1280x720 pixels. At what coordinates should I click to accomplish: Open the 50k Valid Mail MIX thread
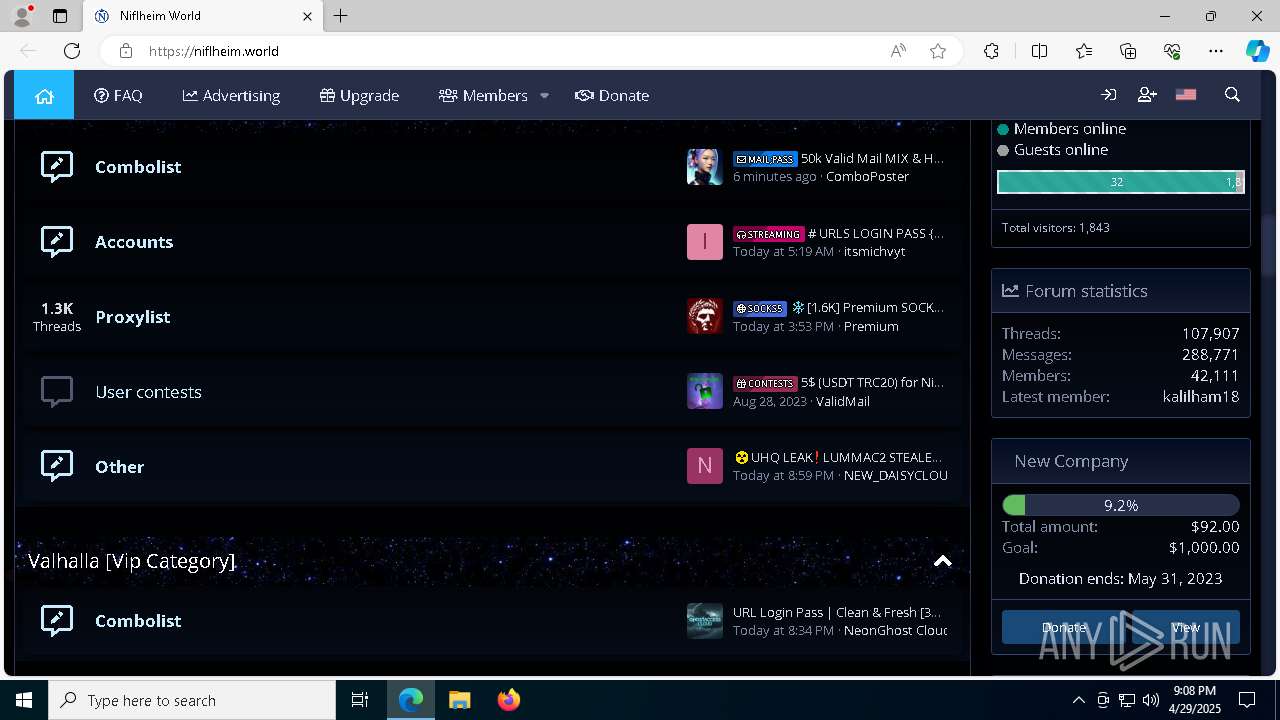click(x=872, y=158)
